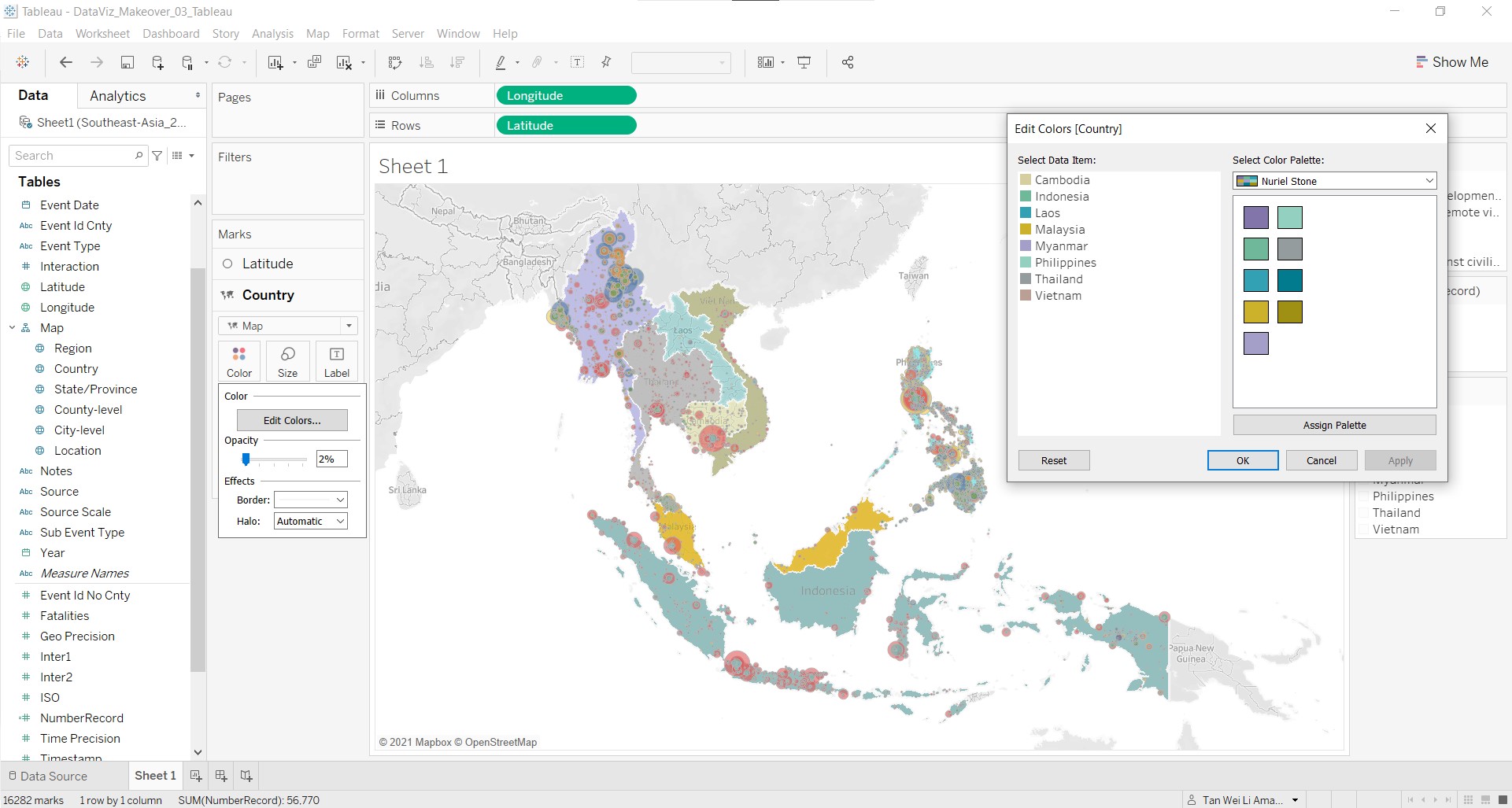Click the Assign Palette button
The height and width of the screenshot is (808, 1512).
point(1334,426)
